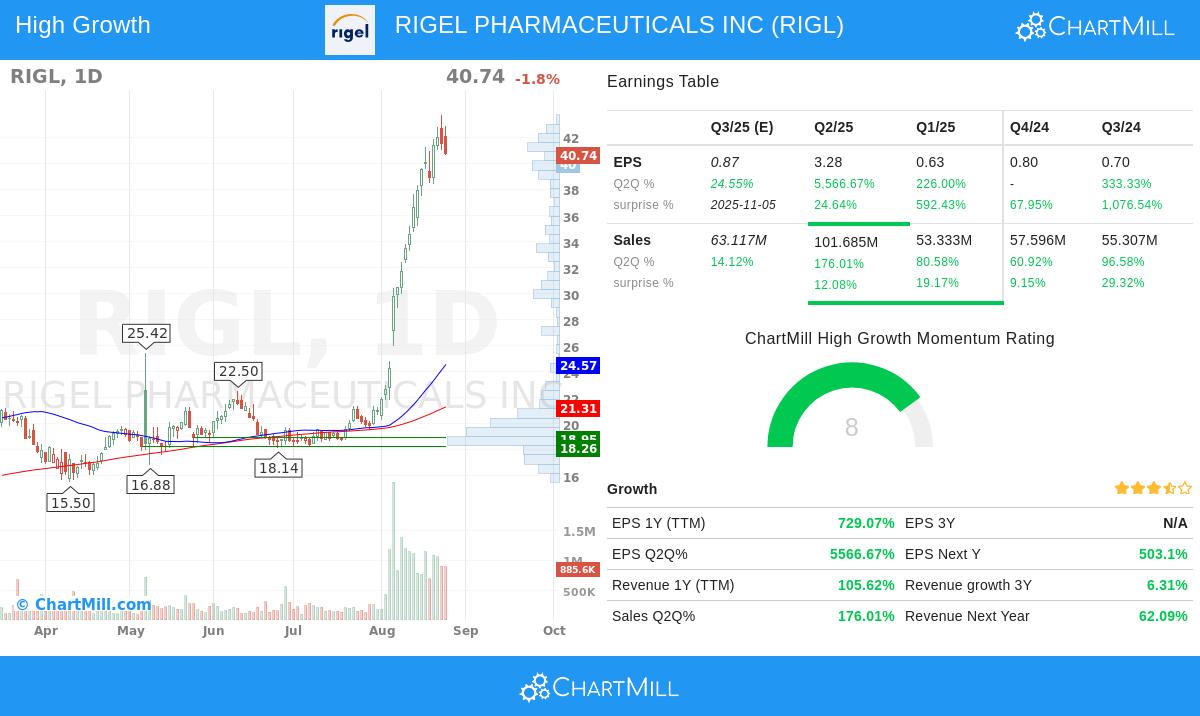Click the Revenue growth 3Y 6.31% value

point(1167,585)
